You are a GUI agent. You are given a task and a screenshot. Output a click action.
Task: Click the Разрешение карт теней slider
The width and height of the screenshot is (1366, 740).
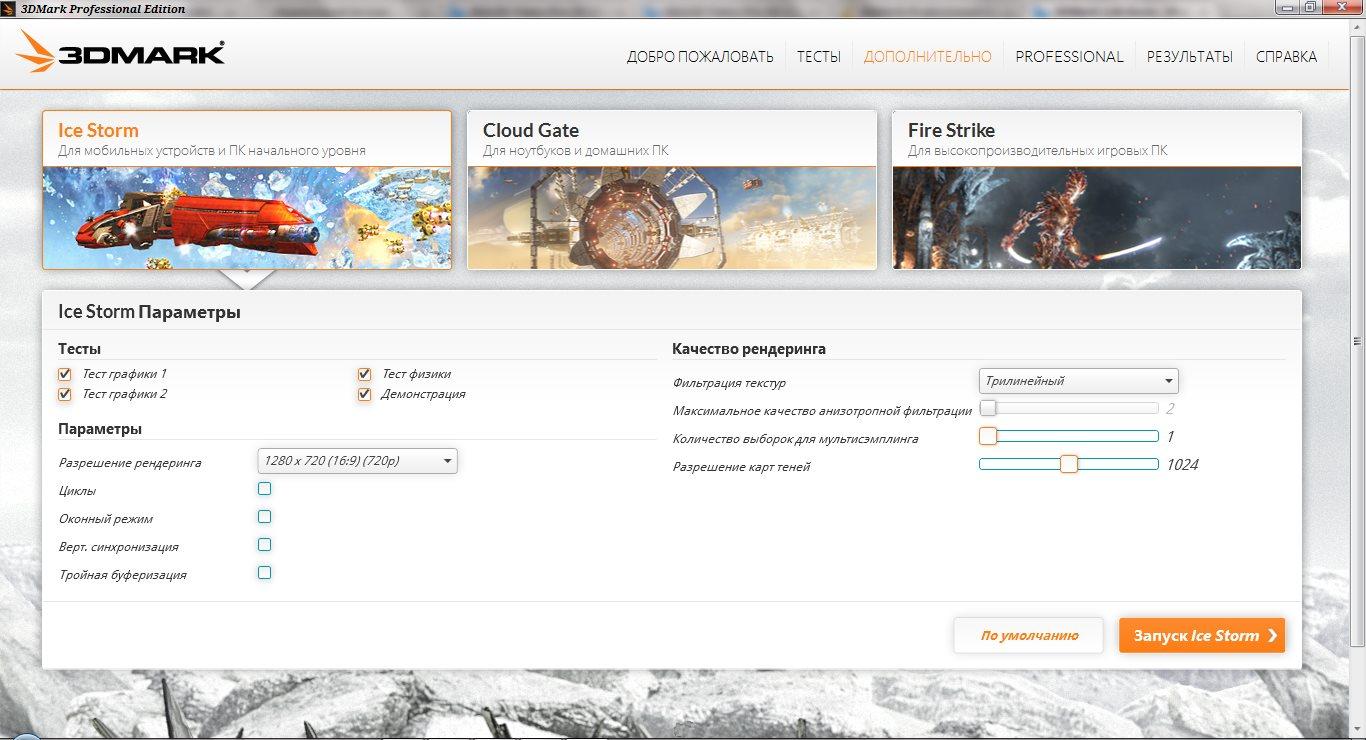pos(1068,464)
